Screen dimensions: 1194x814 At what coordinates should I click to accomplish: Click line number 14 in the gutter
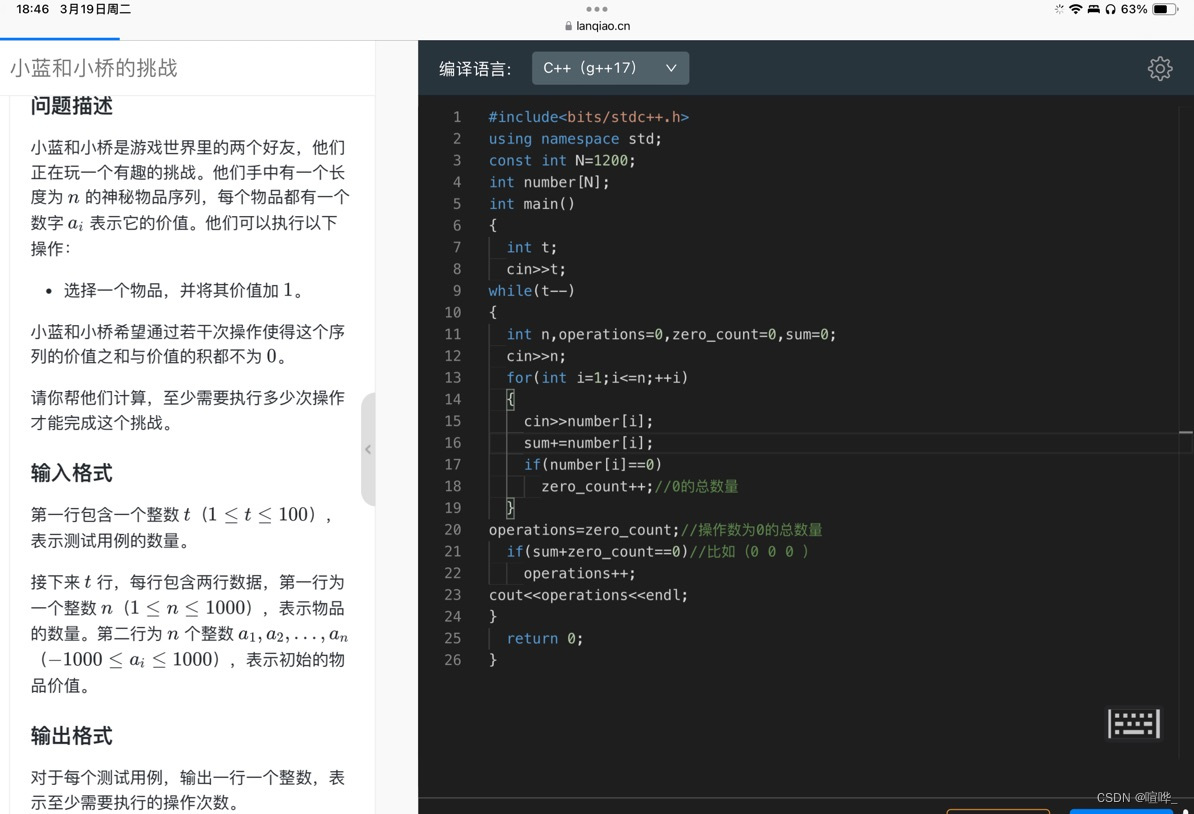[452, 399]
